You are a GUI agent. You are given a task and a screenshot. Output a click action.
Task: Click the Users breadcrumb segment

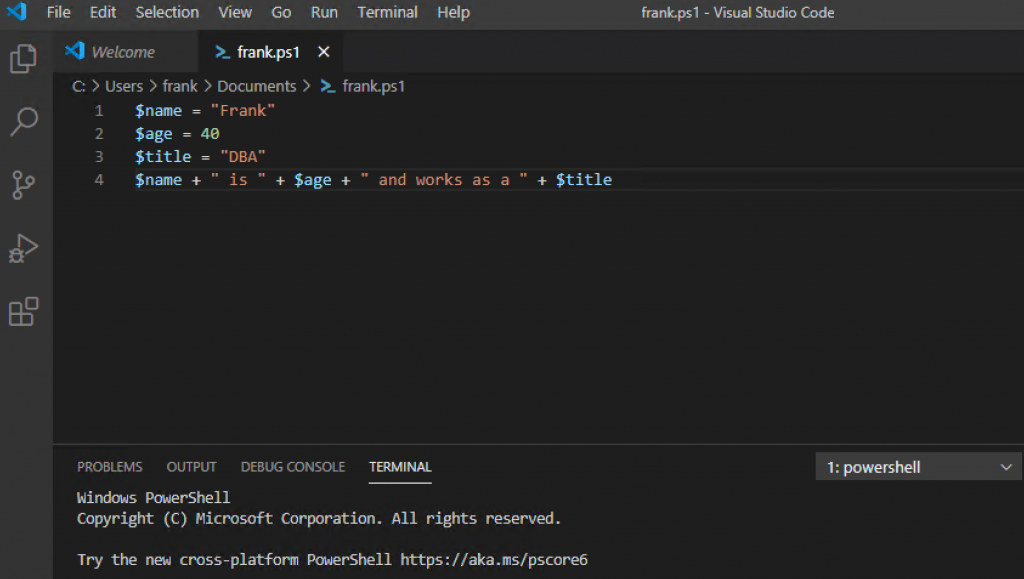(124, 87)
